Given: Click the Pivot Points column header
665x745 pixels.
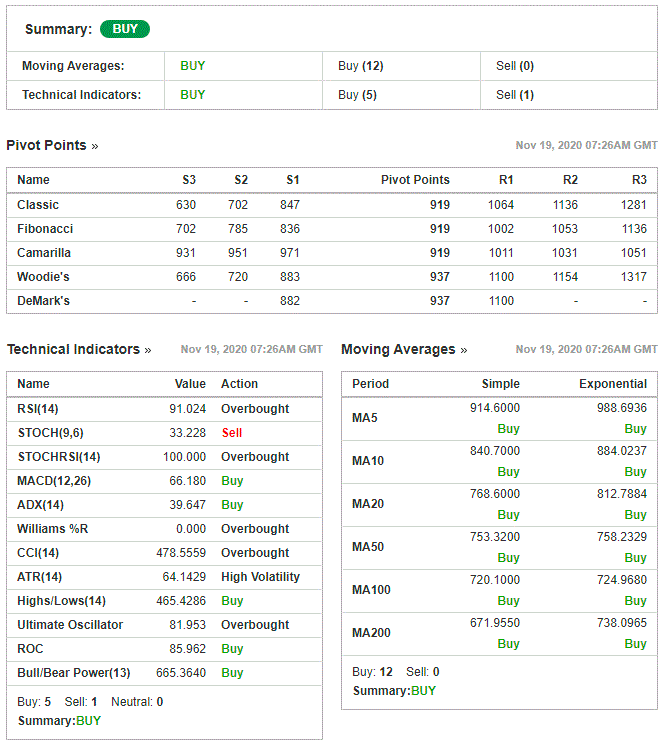Looking at the screenshot, I should pos(415,180).
